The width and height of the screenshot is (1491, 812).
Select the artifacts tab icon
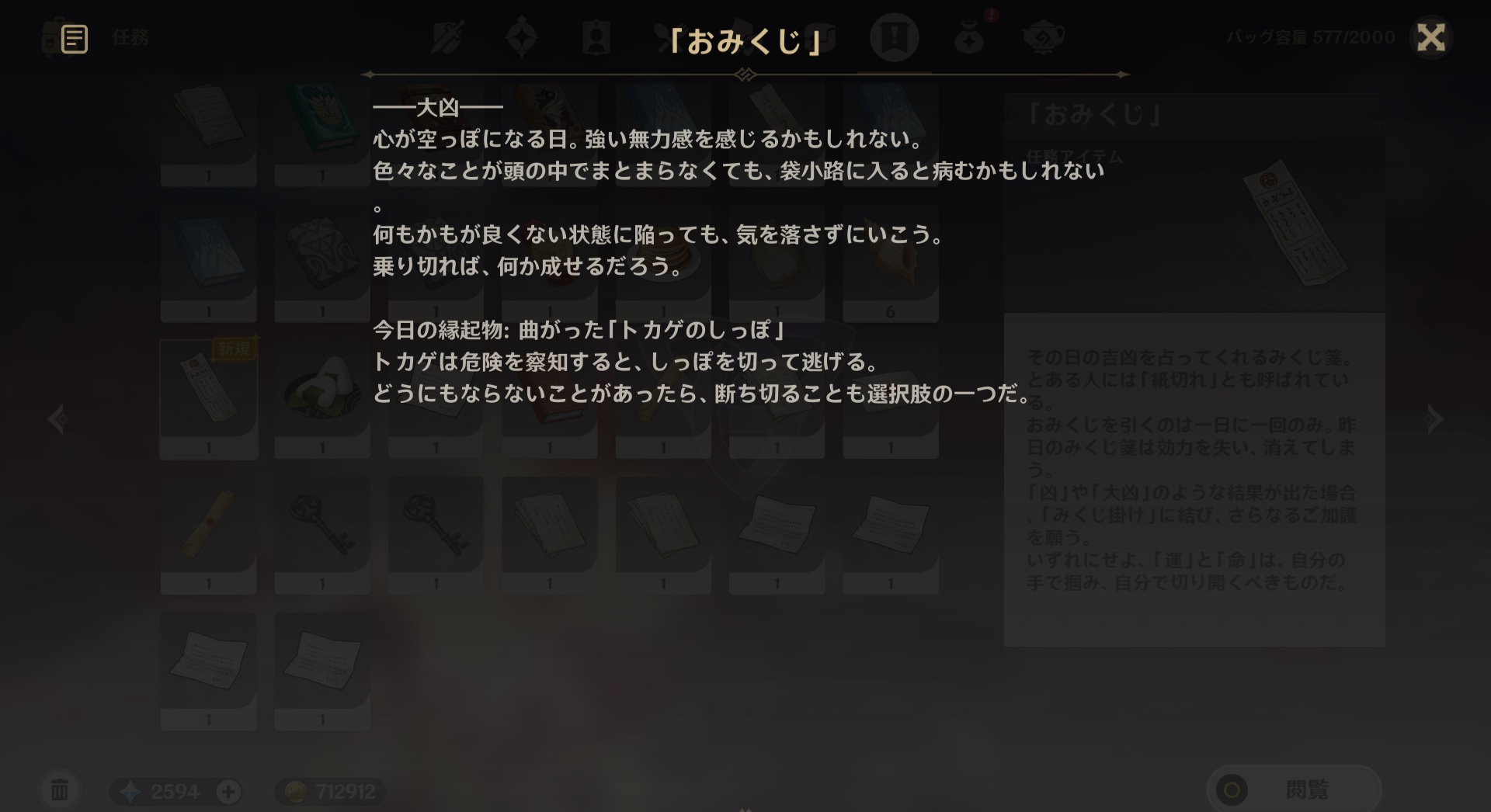pyautogui.click(x=522, y=37)
